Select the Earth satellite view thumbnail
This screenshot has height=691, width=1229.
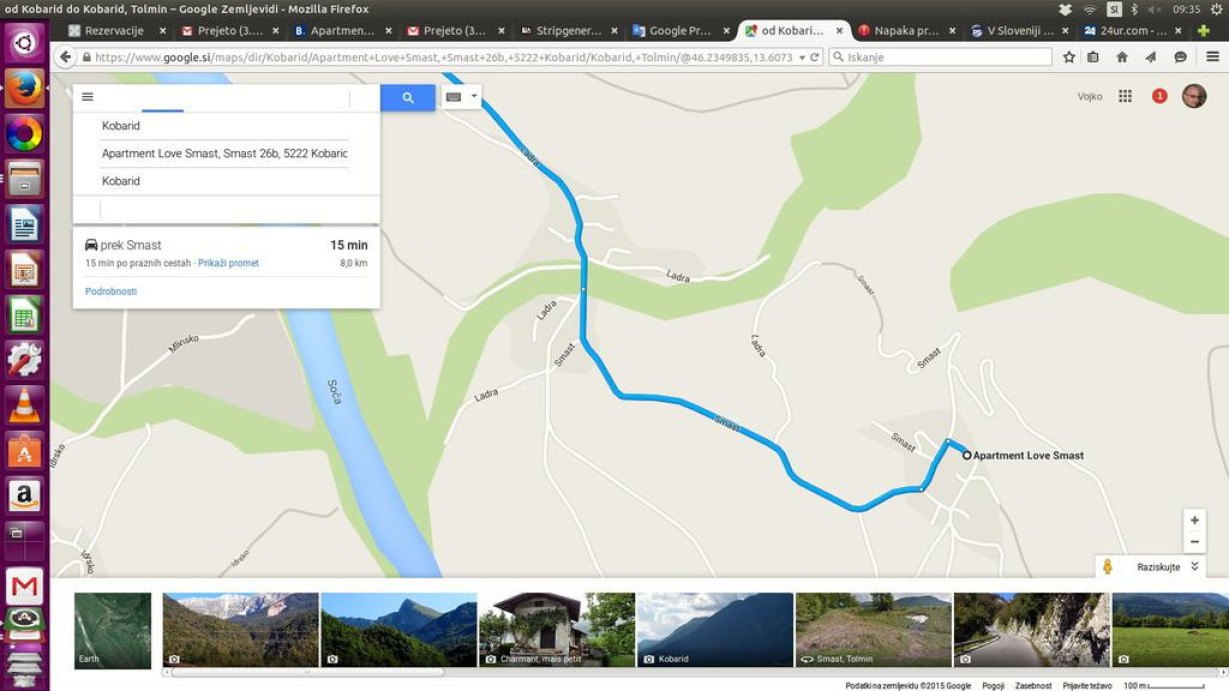(x=113, y=630)
